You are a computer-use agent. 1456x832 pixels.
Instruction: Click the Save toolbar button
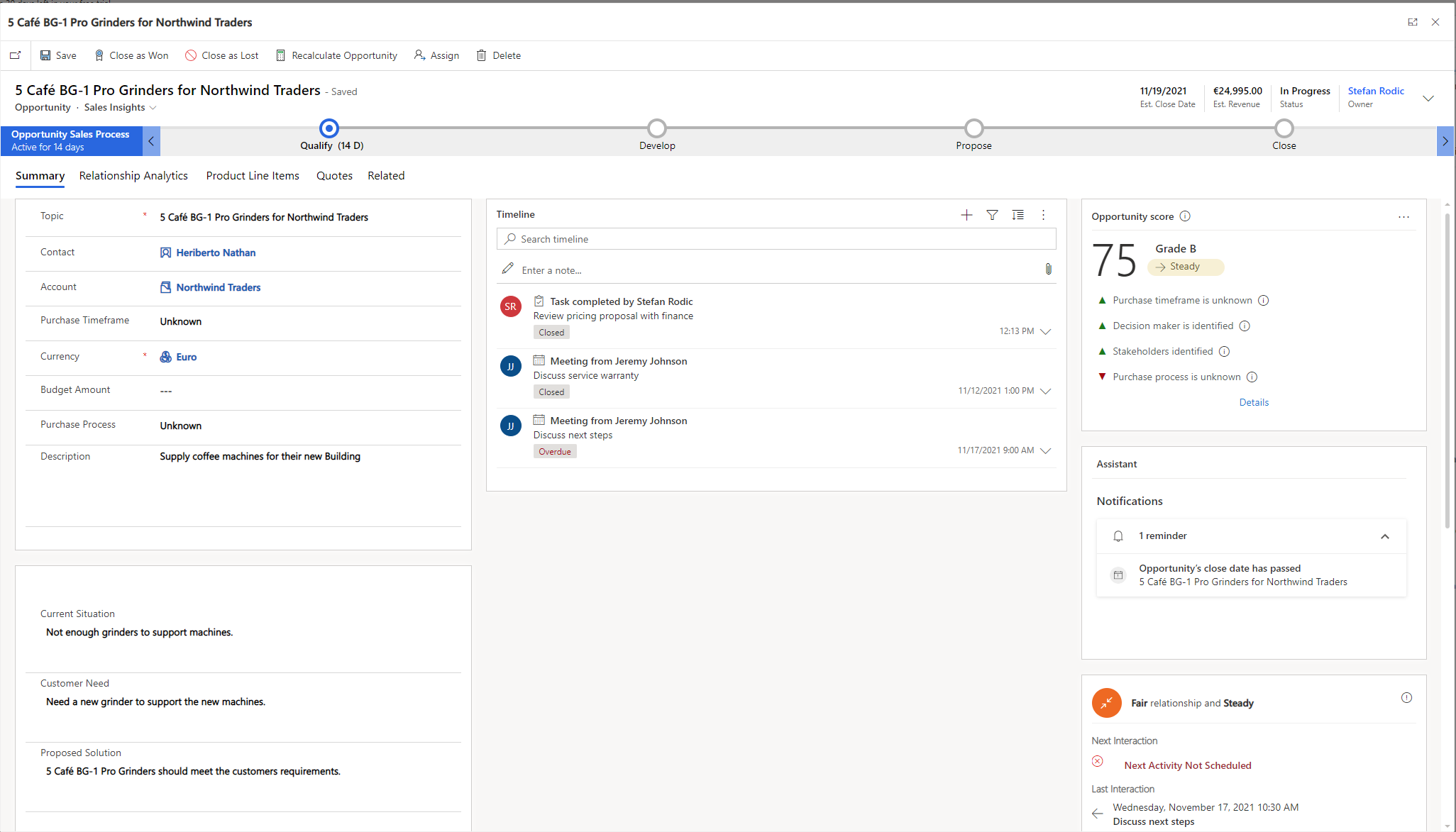(x=58, y=55)
